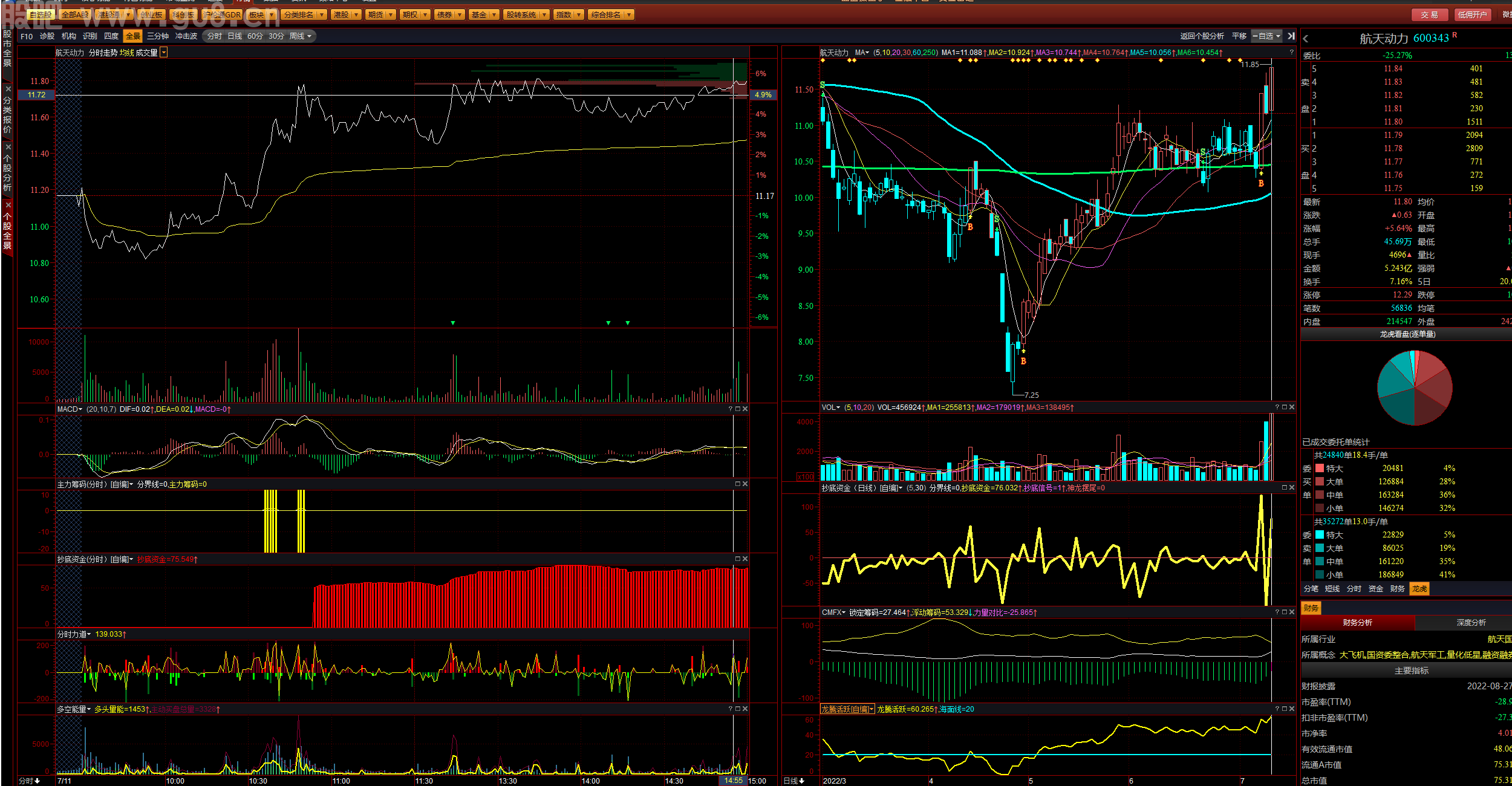Image resolution: width=1512 pixels, height=786 pixels.
Task: Open the 创业板 board list
Action: pos(151,15)
